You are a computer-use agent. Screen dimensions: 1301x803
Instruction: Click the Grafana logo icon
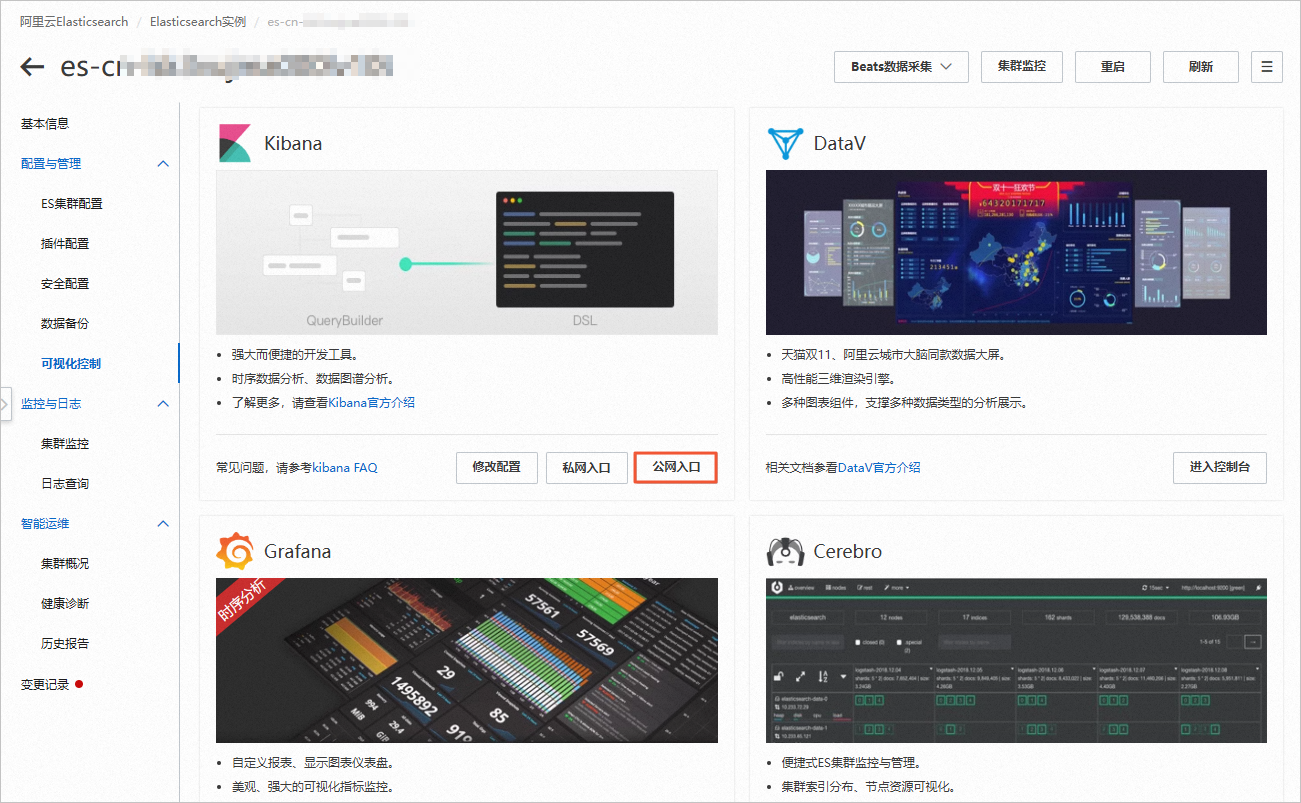click(x=235, y=551)
